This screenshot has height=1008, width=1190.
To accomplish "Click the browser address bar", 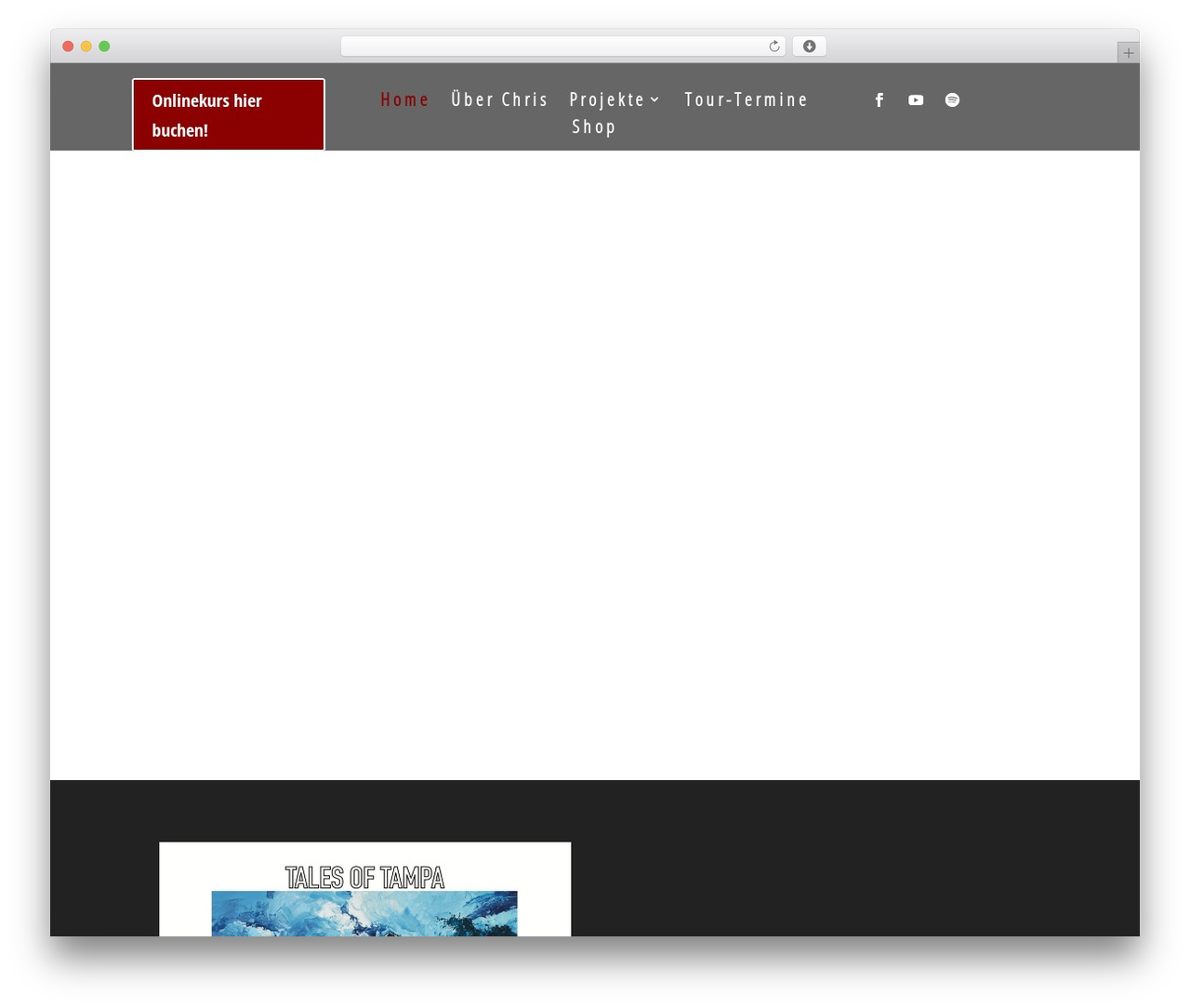I will (562, 46).
